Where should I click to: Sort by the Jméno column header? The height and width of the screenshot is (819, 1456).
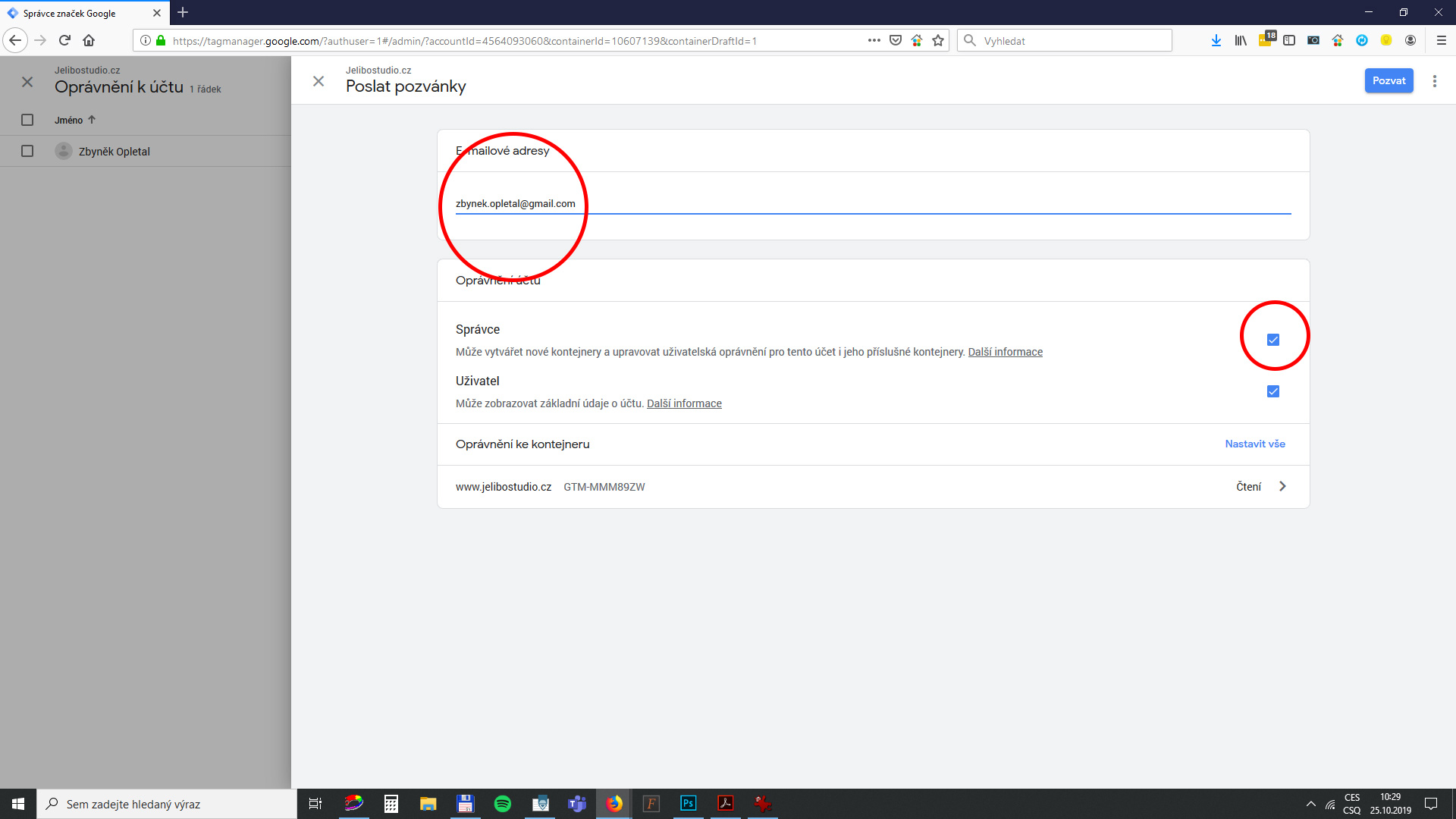[x=75, y=120]
